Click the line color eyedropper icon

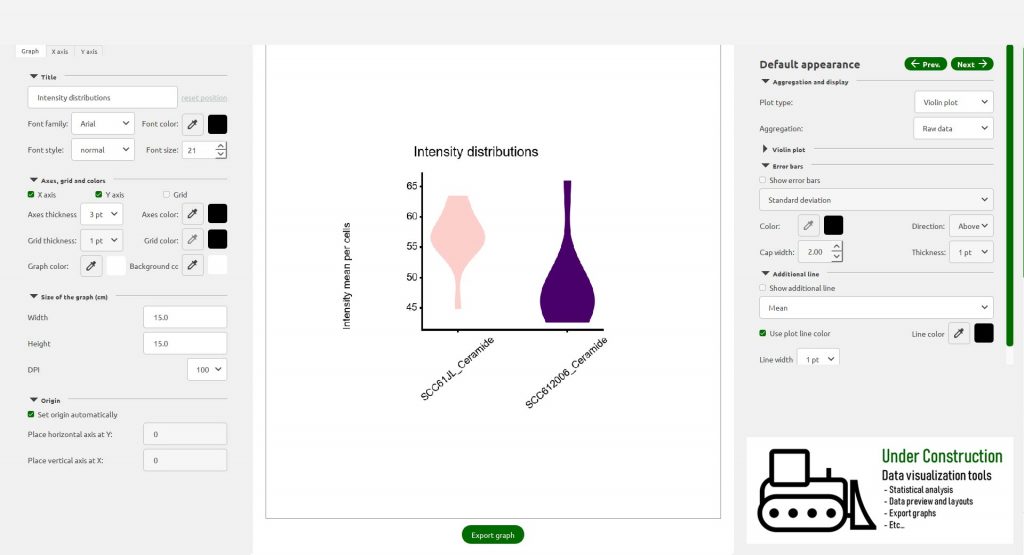(x=958, y=333)
